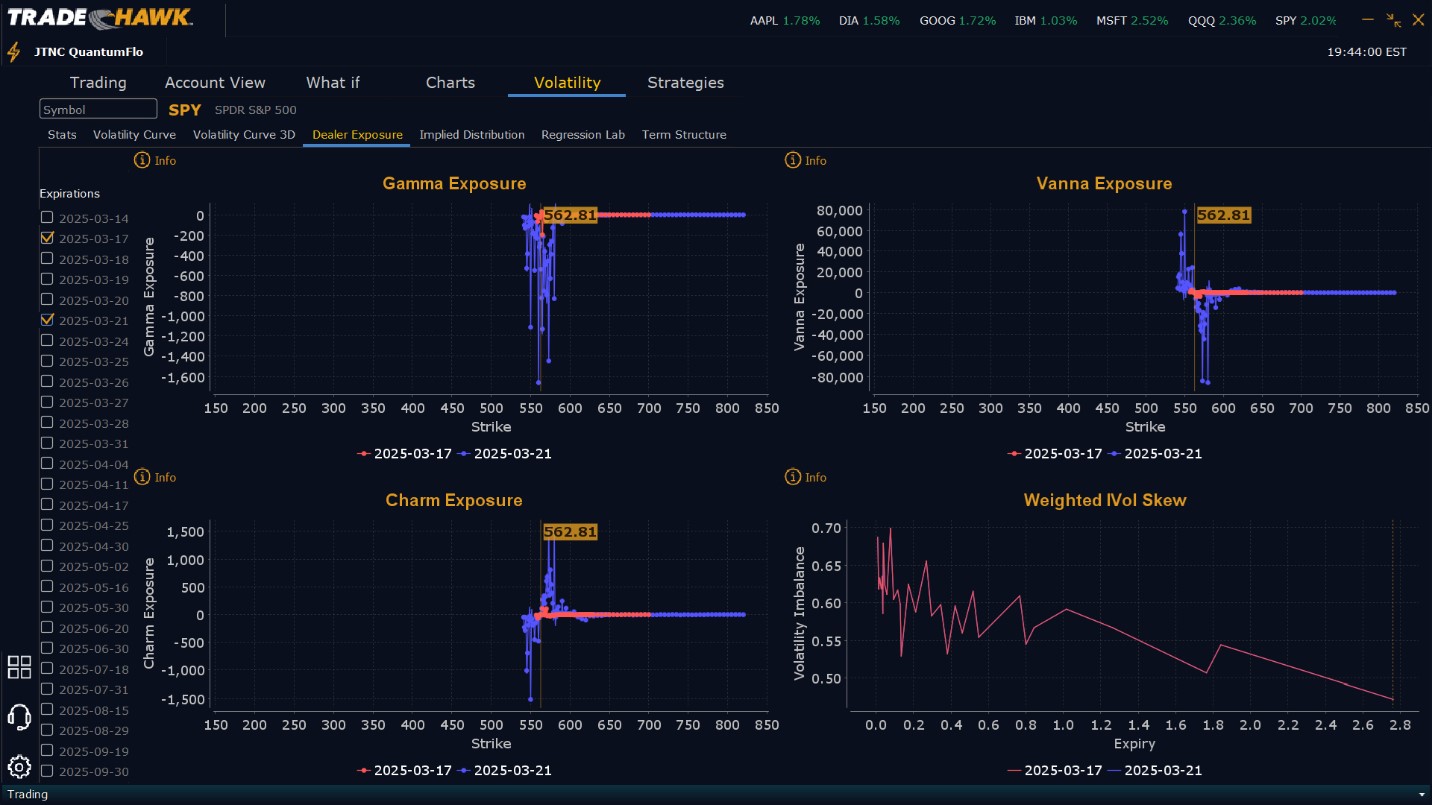This screenshot has width=1432, height=805.
Task: Enable the 2025-08-29 expiration checkbox
Action: point(47,730)
